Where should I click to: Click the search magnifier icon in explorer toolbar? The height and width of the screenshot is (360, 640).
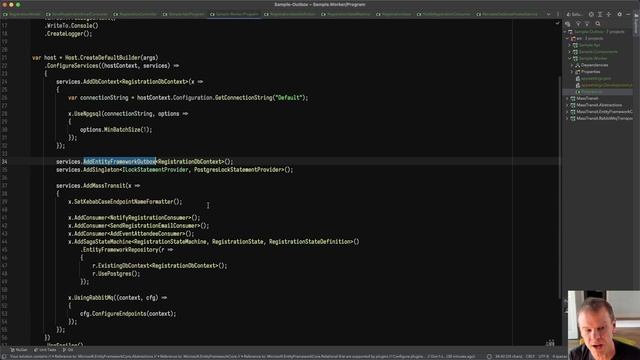(598, 24)
